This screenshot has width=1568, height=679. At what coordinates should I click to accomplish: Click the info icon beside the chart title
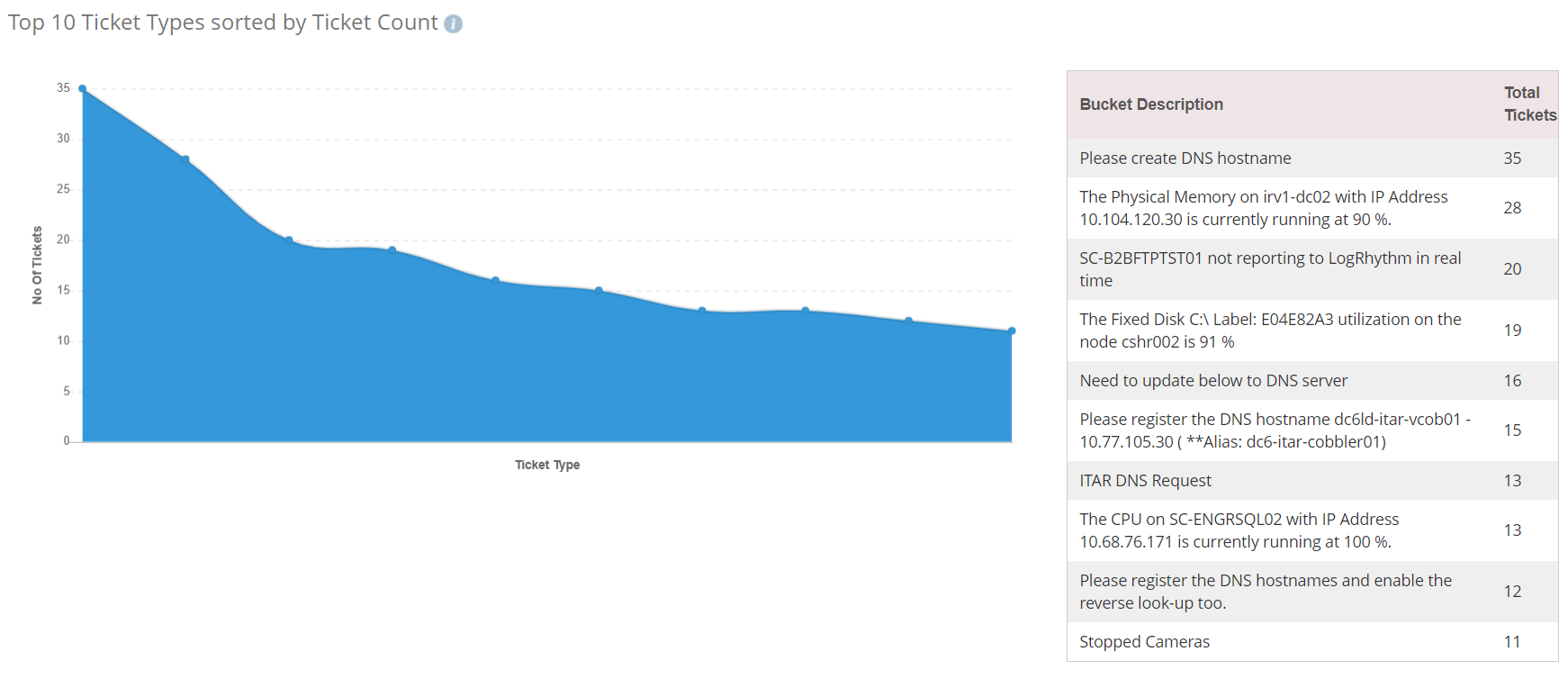454,24
